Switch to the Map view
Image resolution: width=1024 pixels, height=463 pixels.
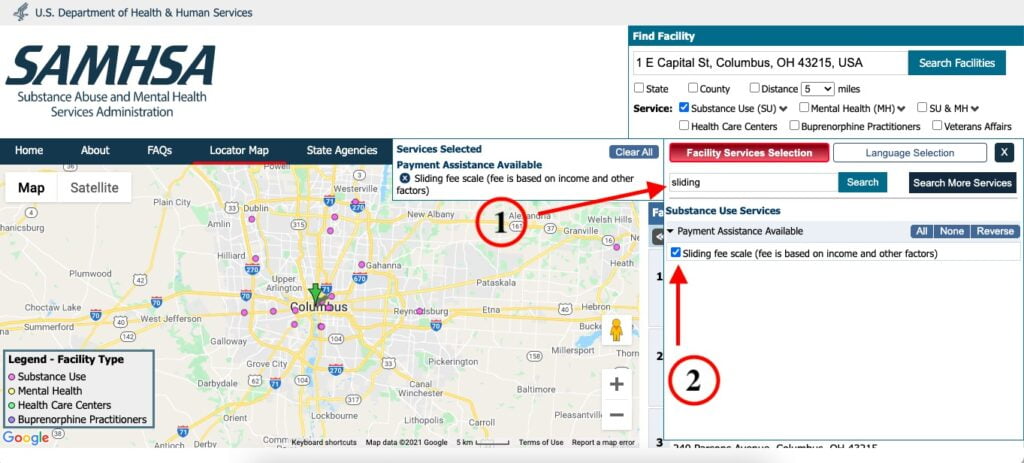[x=31, y=188]
